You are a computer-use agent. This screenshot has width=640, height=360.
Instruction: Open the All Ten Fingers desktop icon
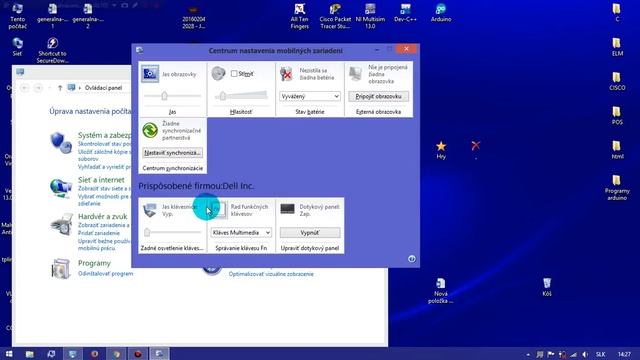300,16
